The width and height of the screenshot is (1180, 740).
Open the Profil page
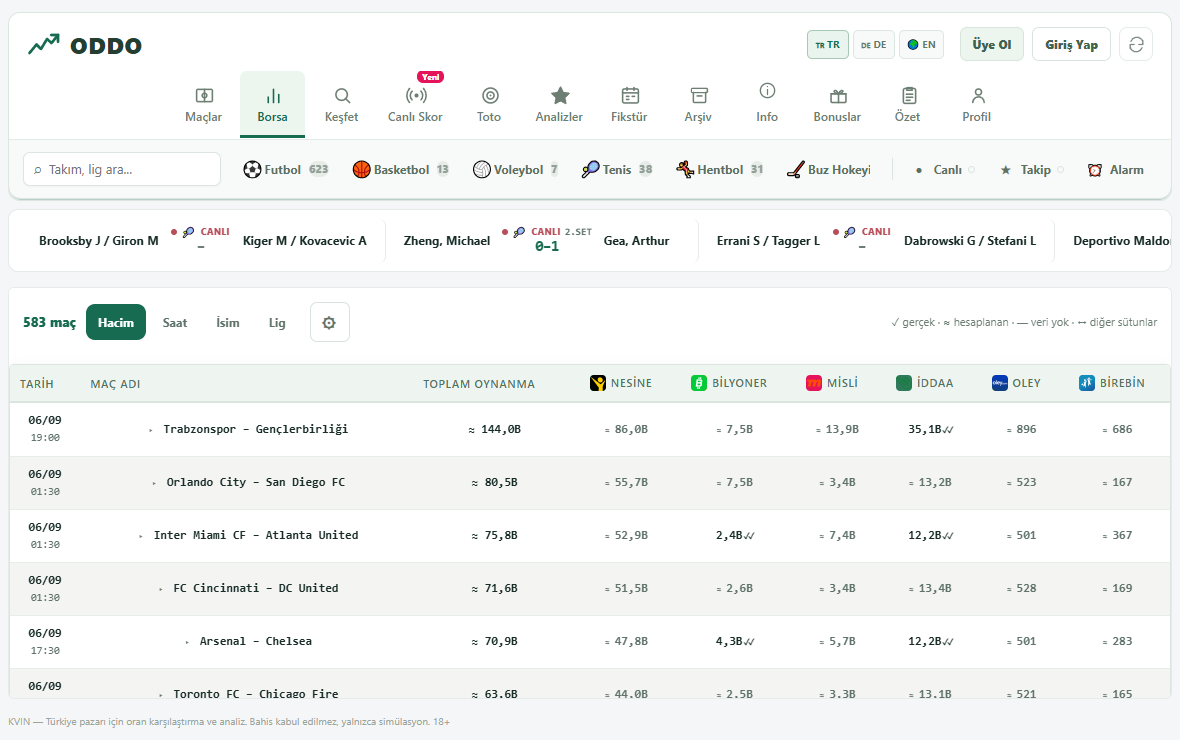coord(977,105)
